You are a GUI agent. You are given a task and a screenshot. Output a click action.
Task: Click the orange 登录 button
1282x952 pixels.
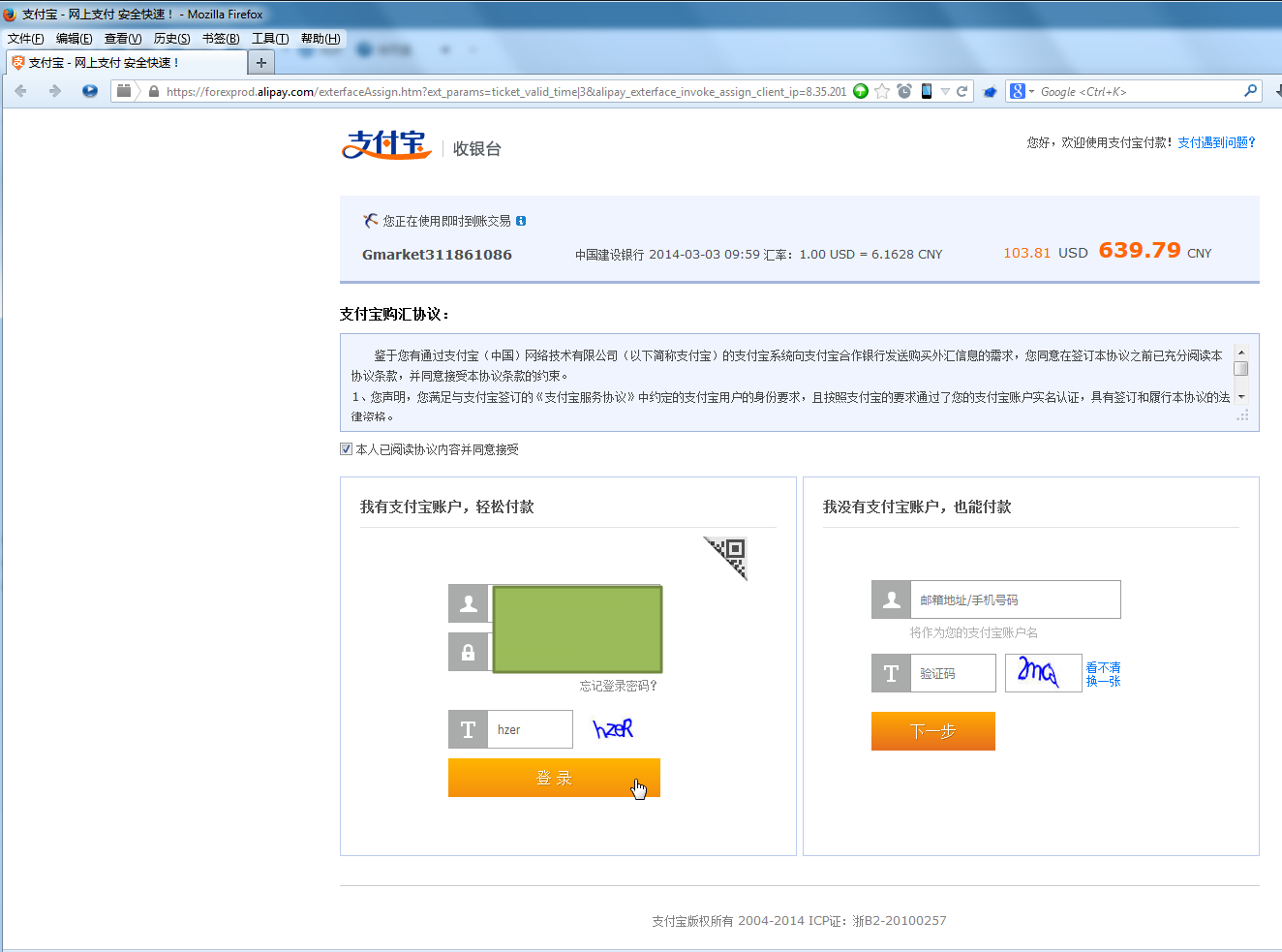(x=554, y=778)
